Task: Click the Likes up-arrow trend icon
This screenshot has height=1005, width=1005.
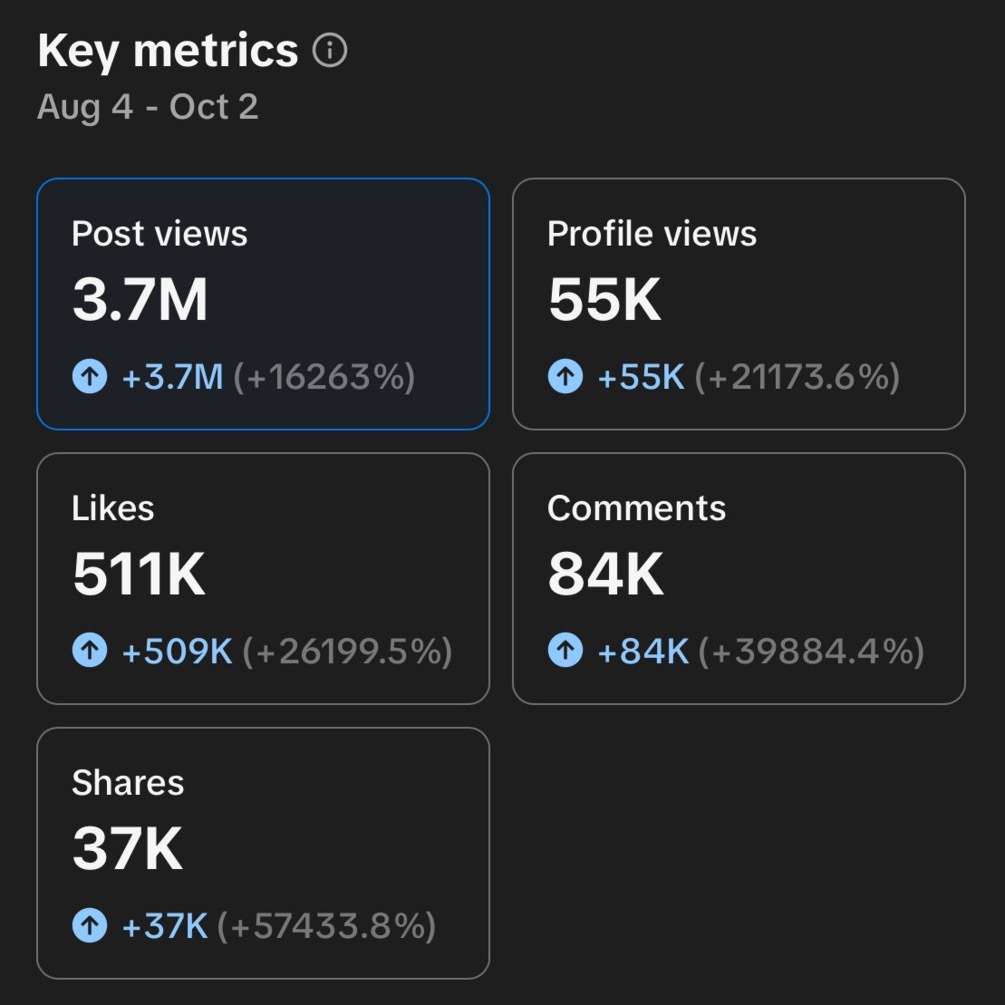Action: pos(89,652)
